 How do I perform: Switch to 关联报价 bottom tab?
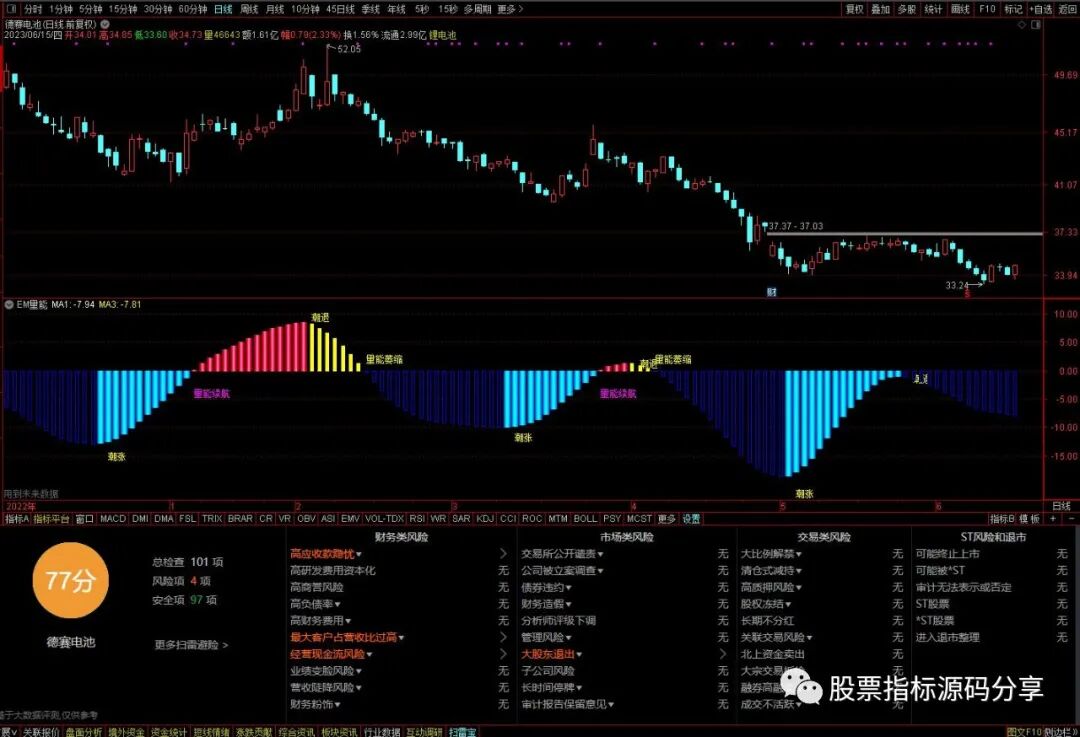(x=42, y=731)
